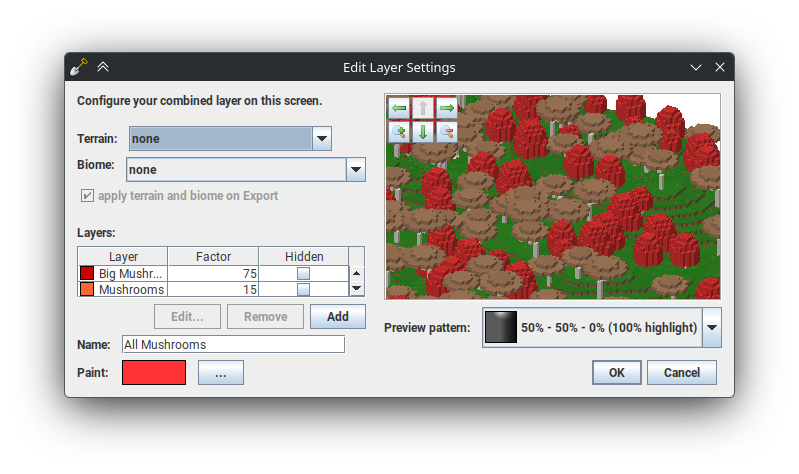Screen dimensions: 799x474
Task: Click Add to add a layer
Action: (x=338, y=317)
